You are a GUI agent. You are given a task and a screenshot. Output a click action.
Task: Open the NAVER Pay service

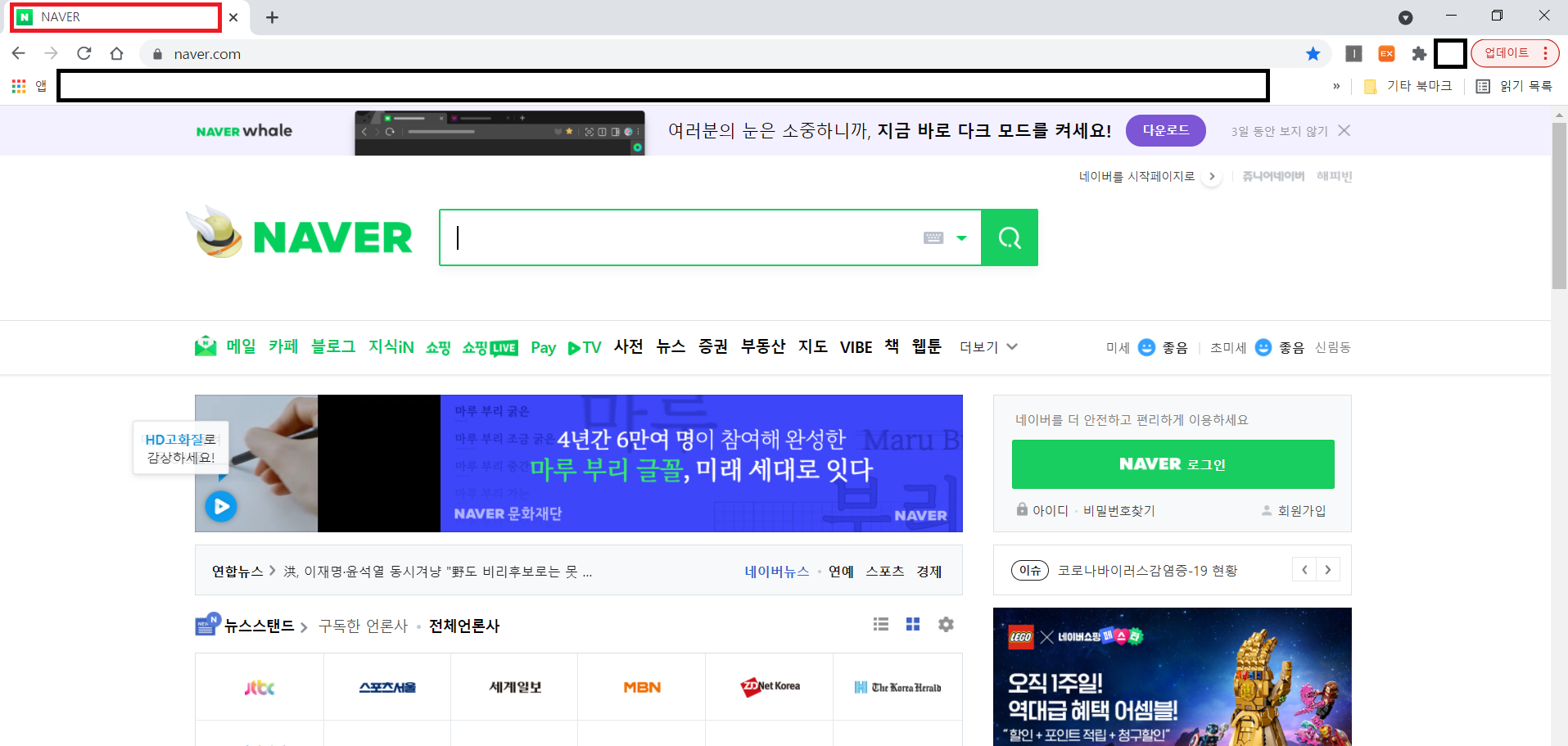pyautogui.click(x=542, y=346)
